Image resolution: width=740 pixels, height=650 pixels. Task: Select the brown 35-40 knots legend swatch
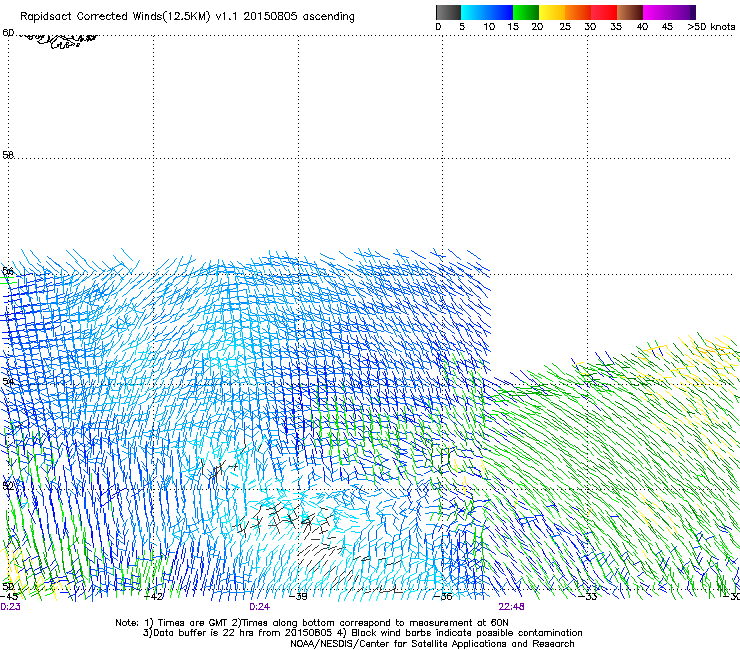point(630,12)
